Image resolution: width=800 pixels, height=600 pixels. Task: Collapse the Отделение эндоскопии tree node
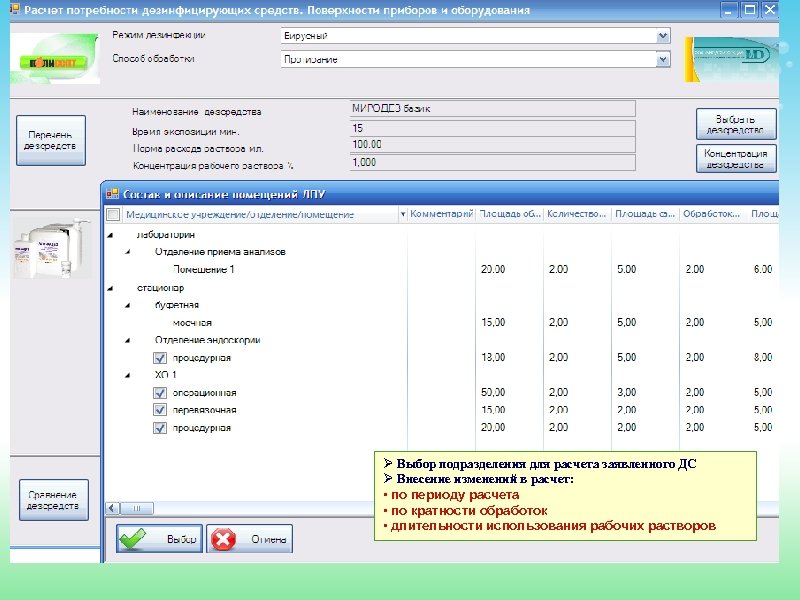pos(128,340)
